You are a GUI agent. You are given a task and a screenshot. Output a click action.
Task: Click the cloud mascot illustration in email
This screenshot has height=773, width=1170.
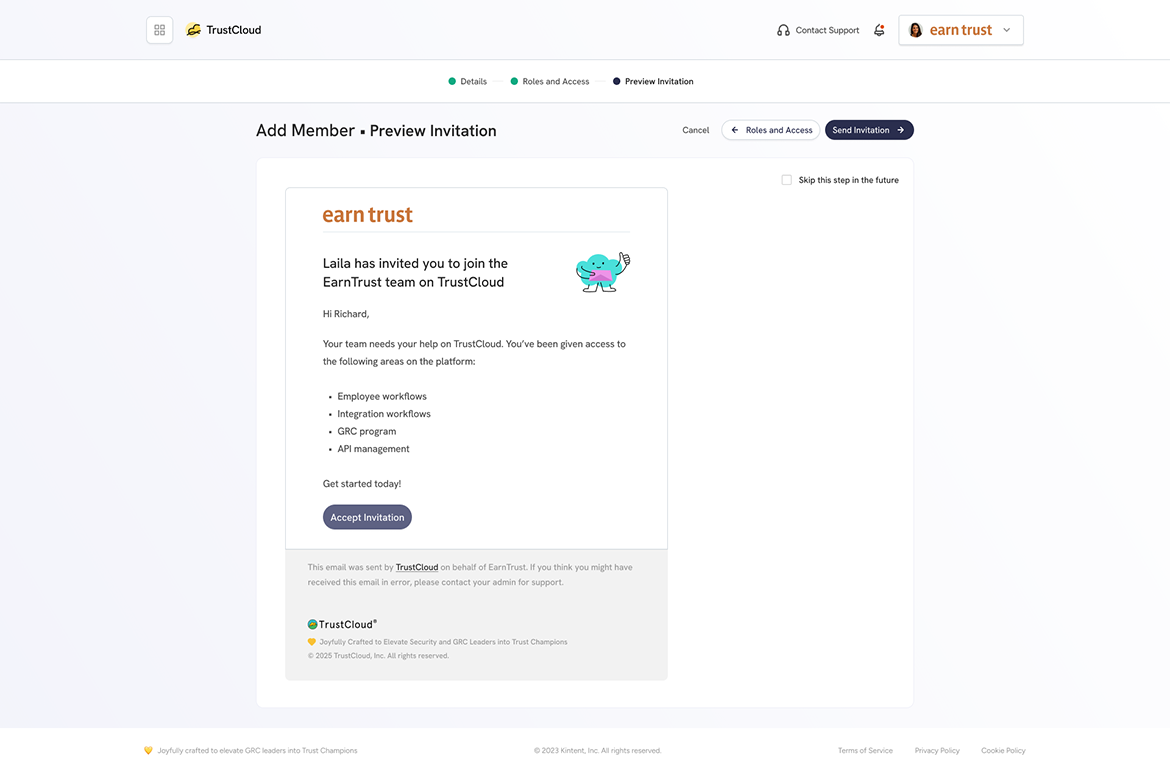point(603,272)
